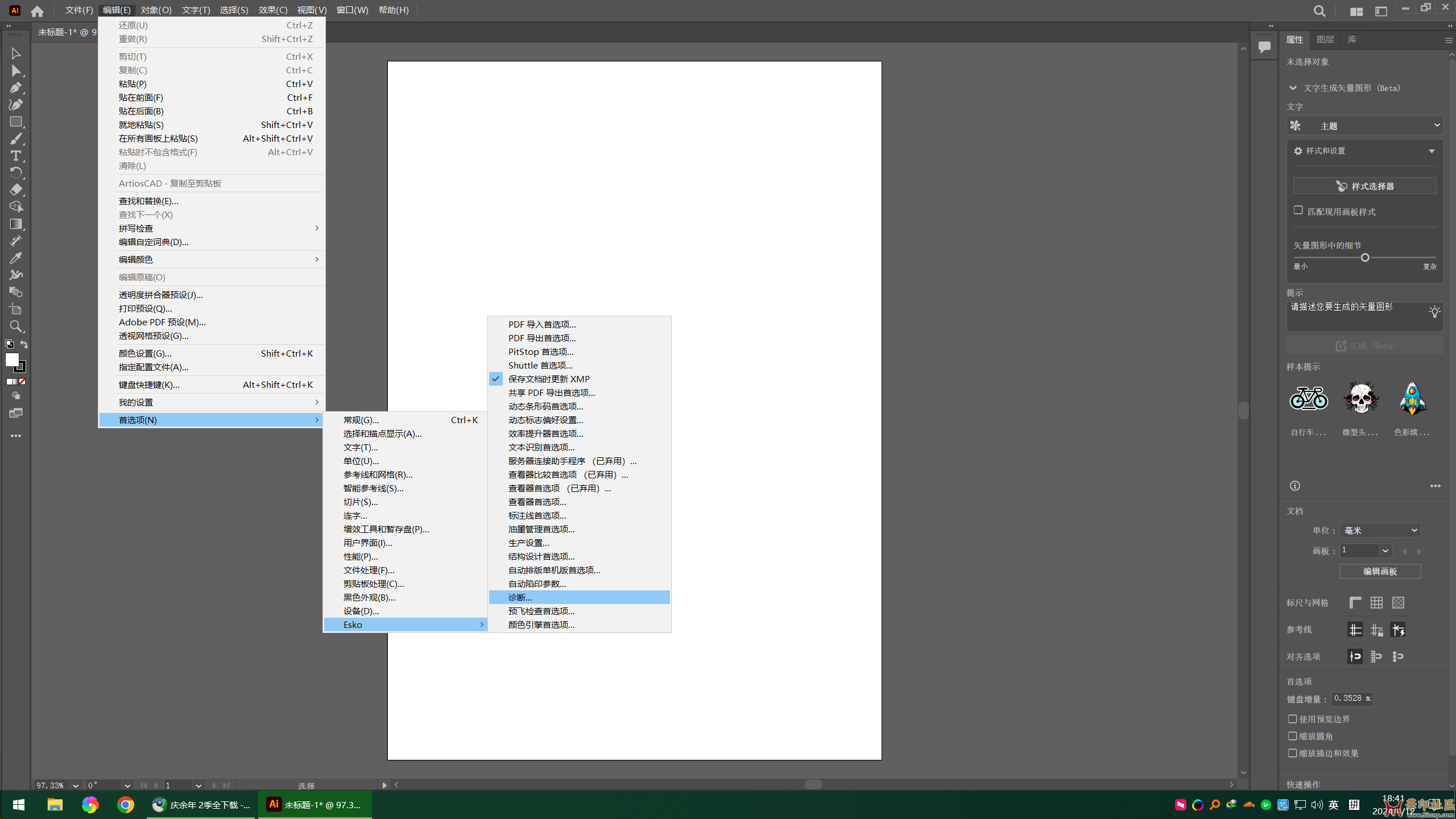Image resolution: width=1456 pixels, height=819 pixels.
Task: Choose 查找和替换(E)... menu entry
Action: (212, 201)
